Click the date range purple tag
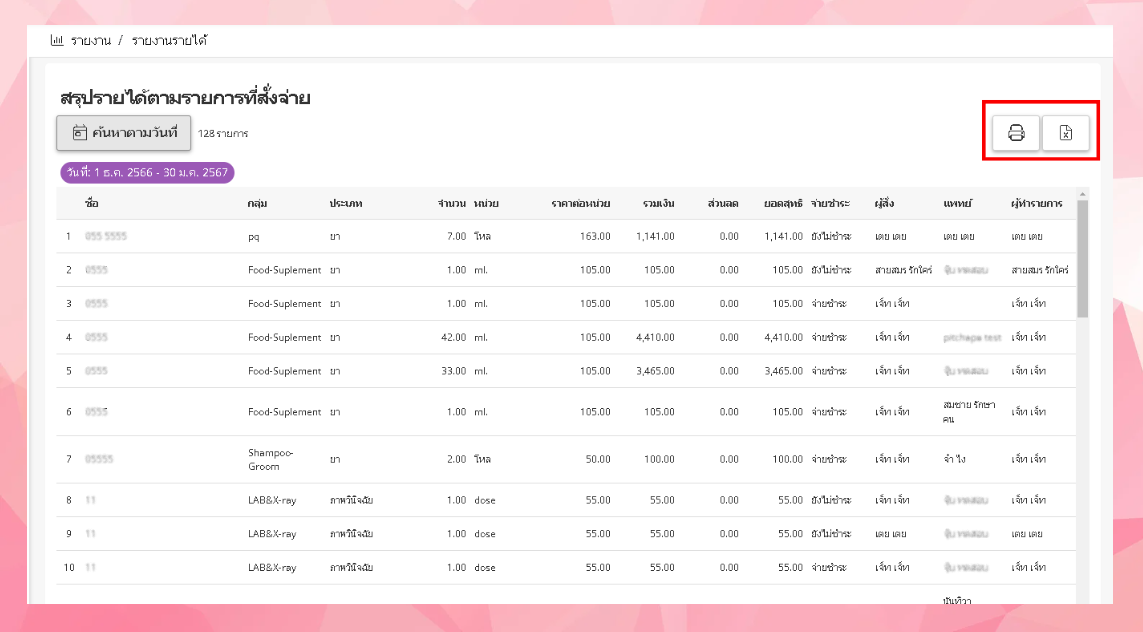The width and height of the screenshot is (1143, 632). [147, 173]
